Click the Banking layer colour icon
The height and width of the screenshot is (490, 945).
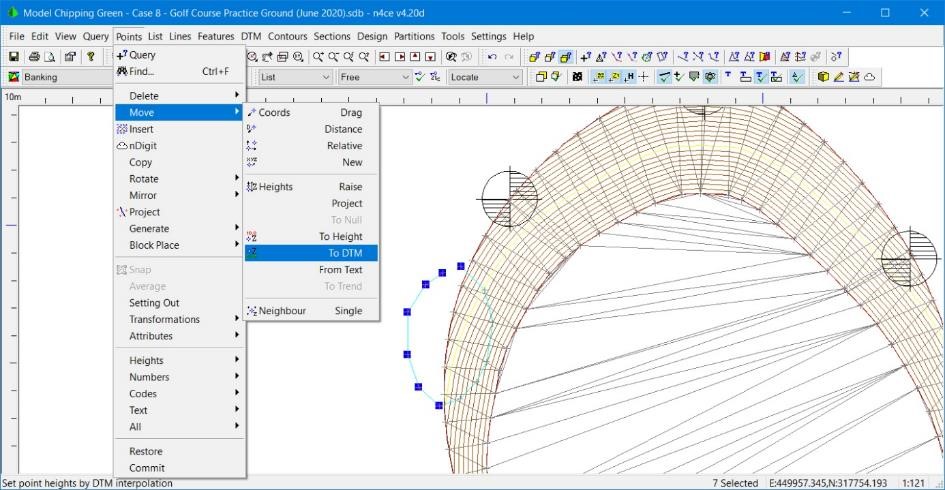(x=13, y=77)
